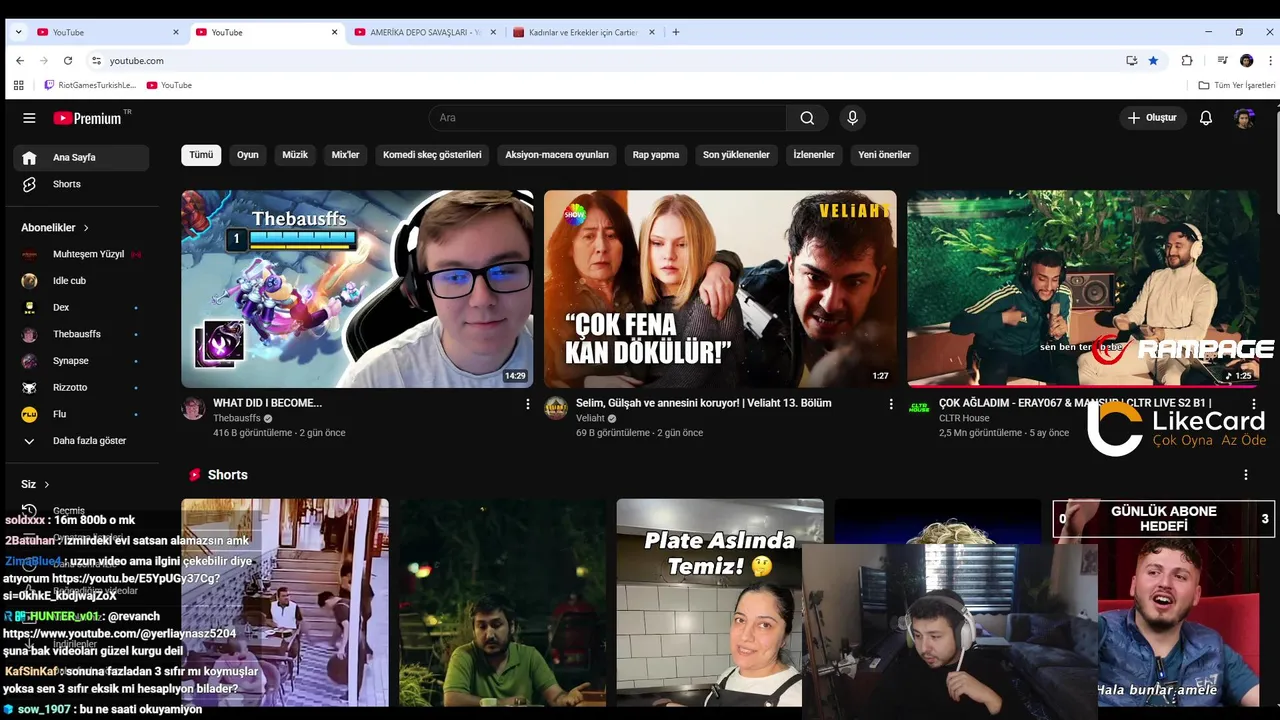Play the ÇOK FENA KAN DÖKÜLÜR thumbnail

click(720, 289)
